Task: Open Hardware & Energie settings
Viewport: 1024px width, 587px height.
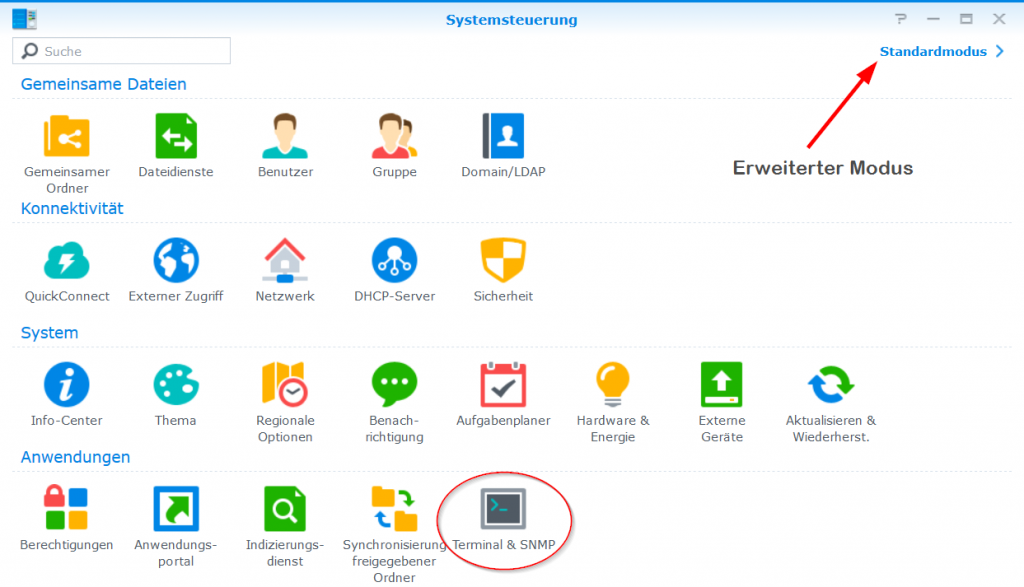Action: (x=612, y=385)
